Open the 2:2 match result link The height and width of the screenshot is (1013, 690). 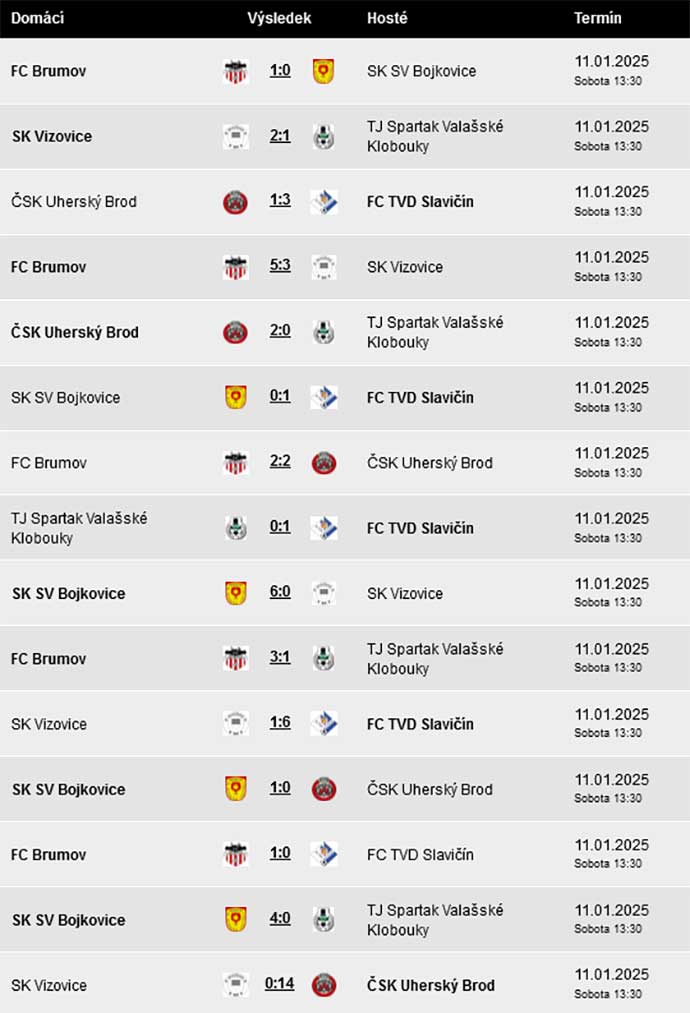[x=280, y=461]
